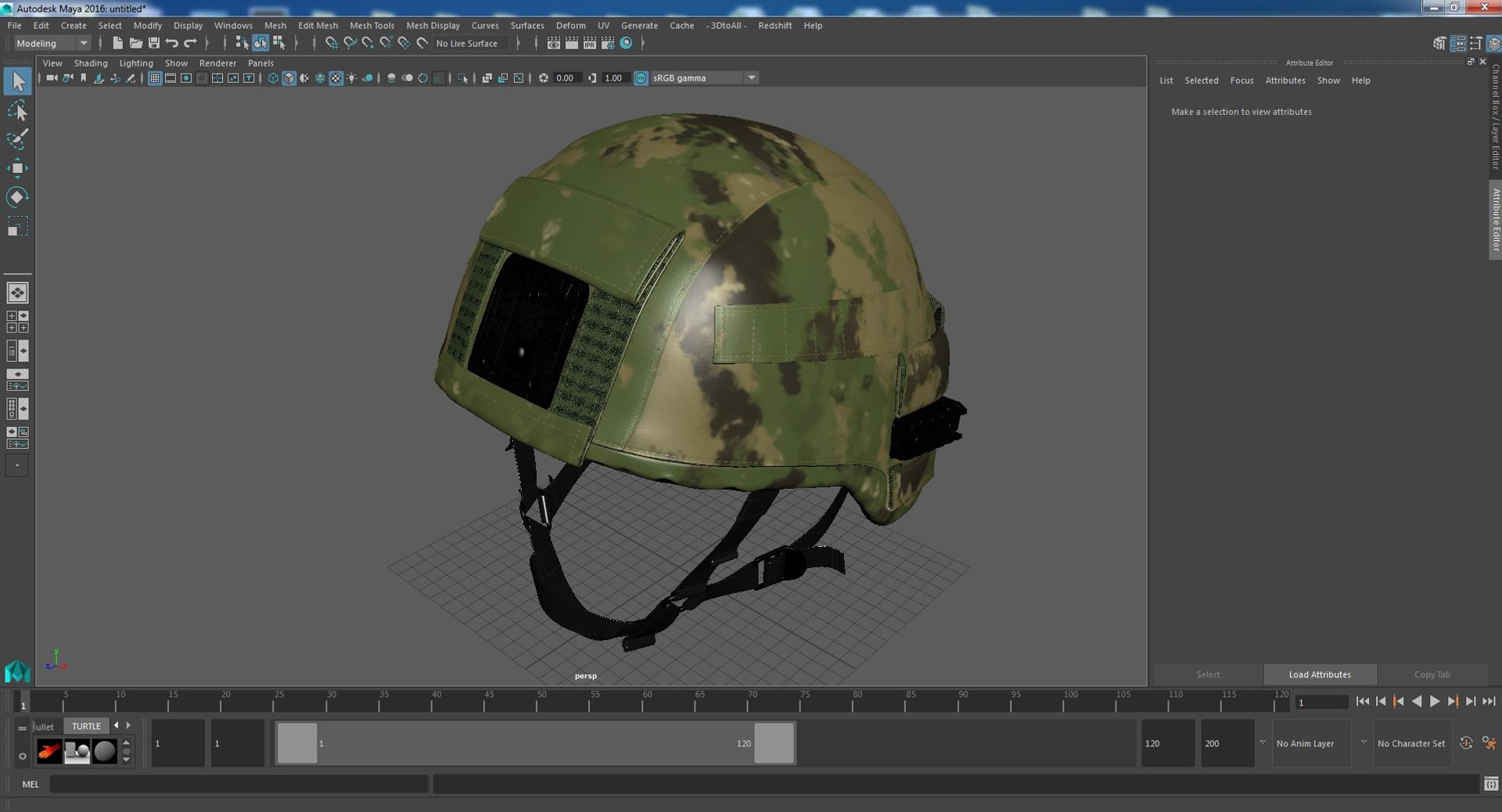Open No Anim Layer dropdown
1502x812 pixels.
click(1310, 743)
